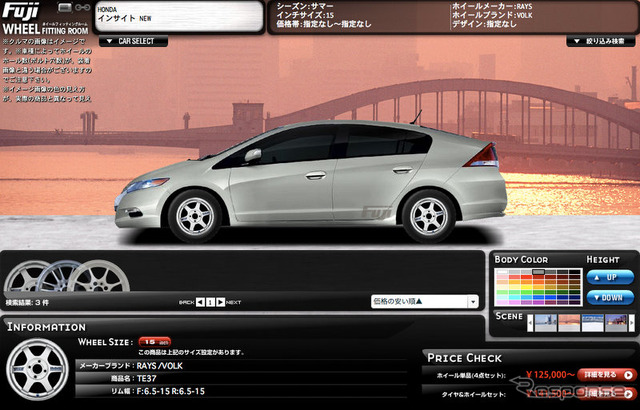Open the 価格の安い順 sort combo box
The image size is (640, 410).
424,301
